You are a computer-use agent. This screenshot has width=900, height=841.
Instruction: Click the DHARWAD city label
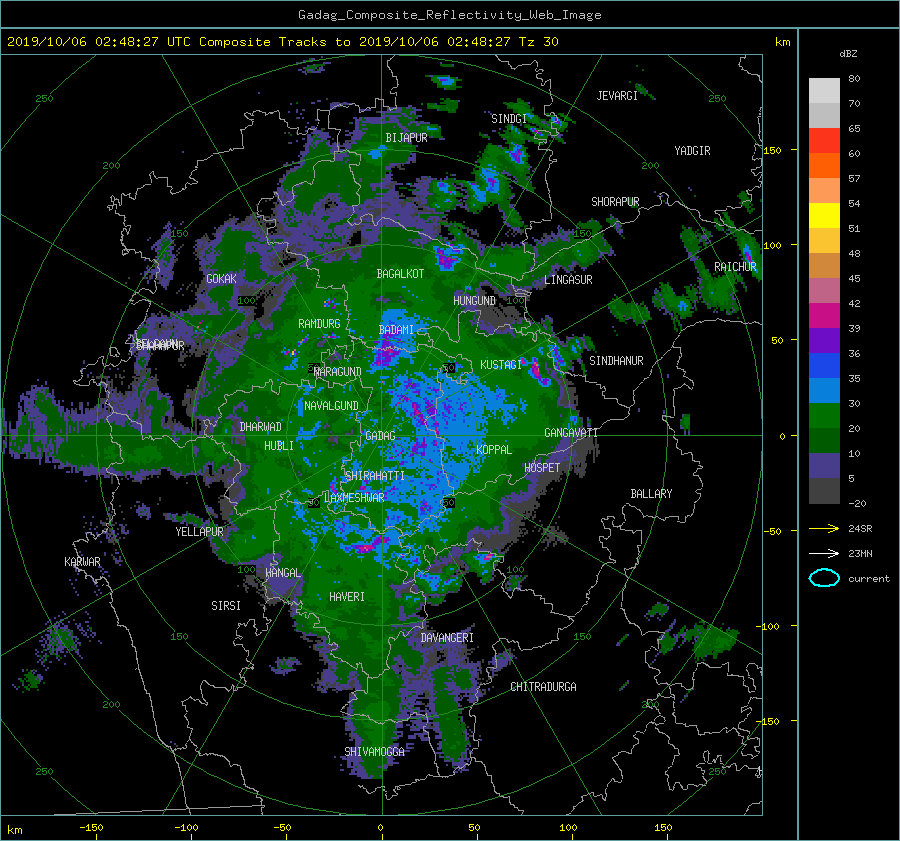tap(261, 427)
